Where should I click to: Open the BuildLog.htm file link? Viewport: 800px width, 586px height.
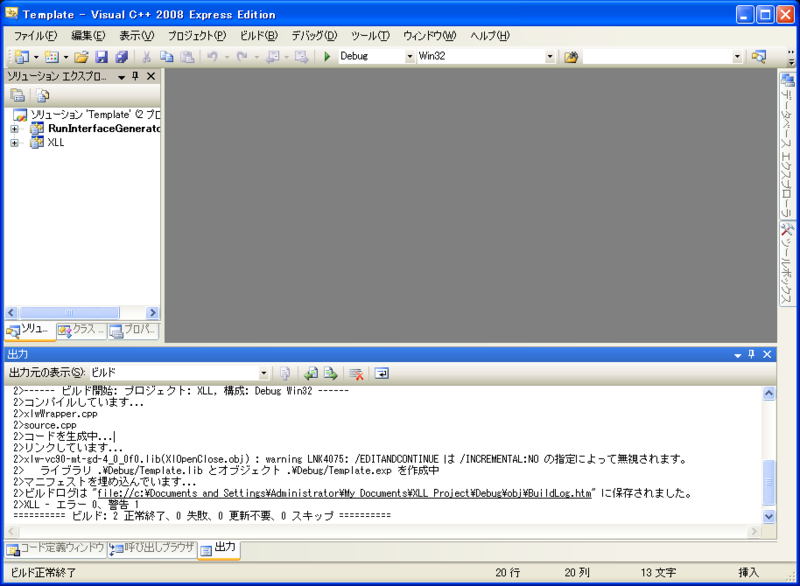344,493
